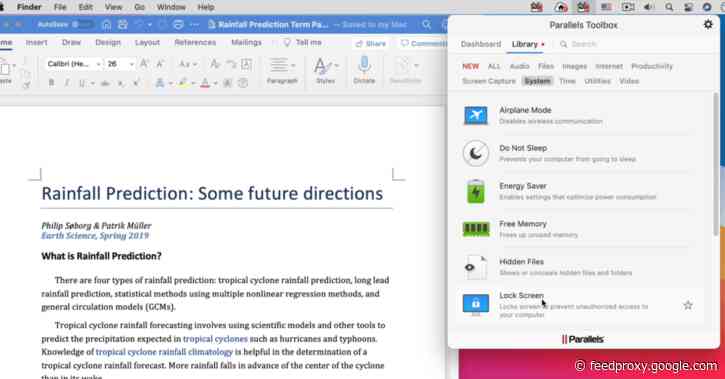
Task: Open the undo history dropdown in title bar
Action: click(x=149, y=24)
